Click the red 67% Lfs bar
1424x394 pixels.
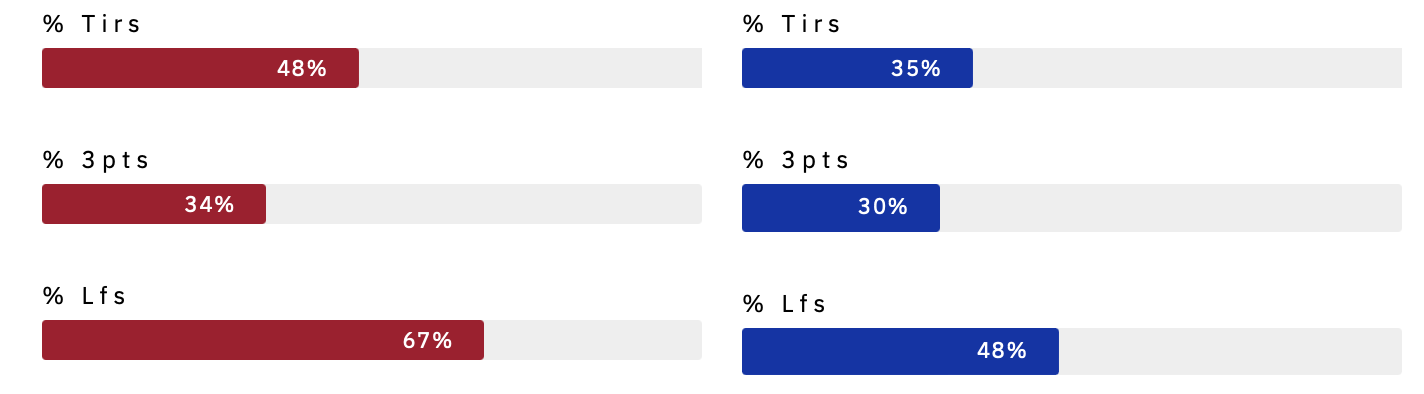(263, 340)
